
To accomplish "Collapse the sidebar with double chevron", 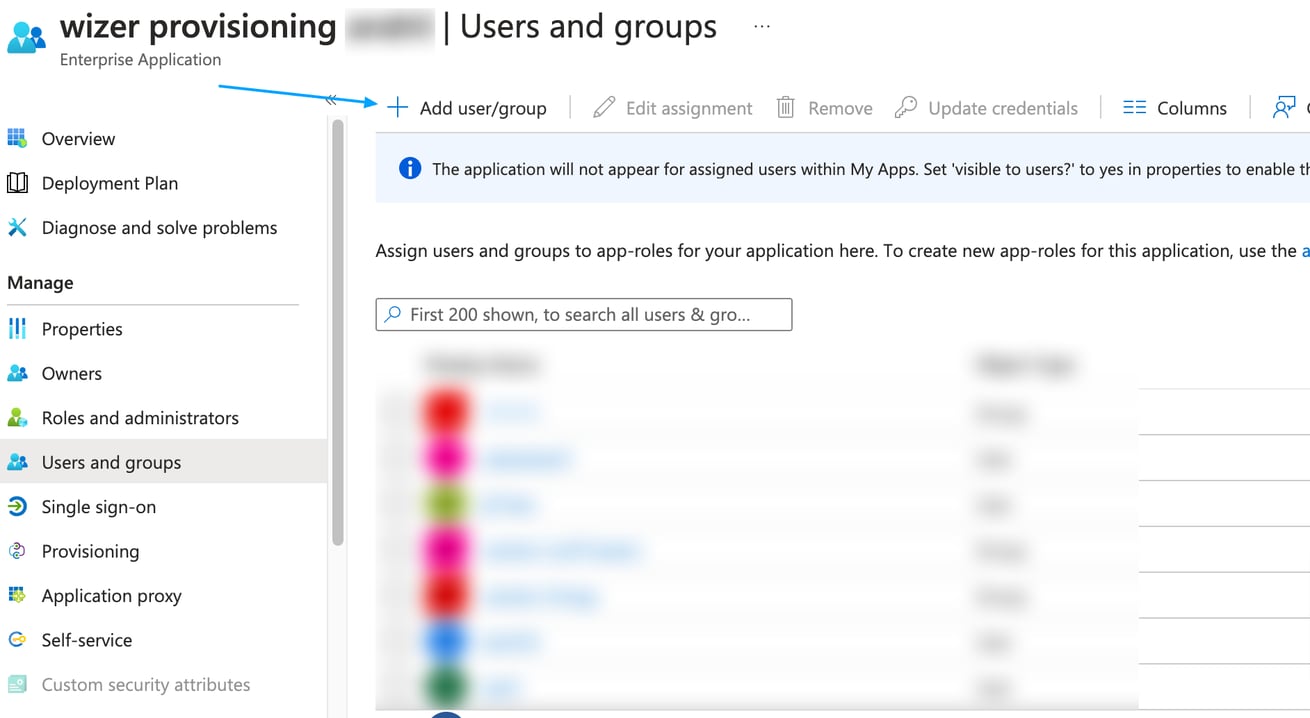I will pos(331,99).
